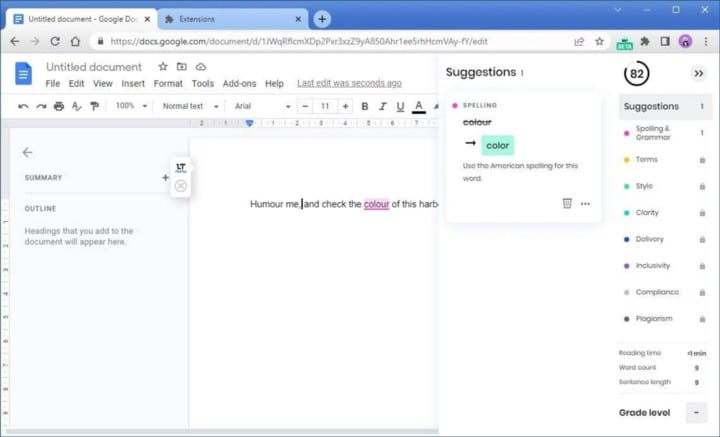Screen dimensions: 720x437
Task: Open the Arial font dropdown
Action: pos(263,106)
